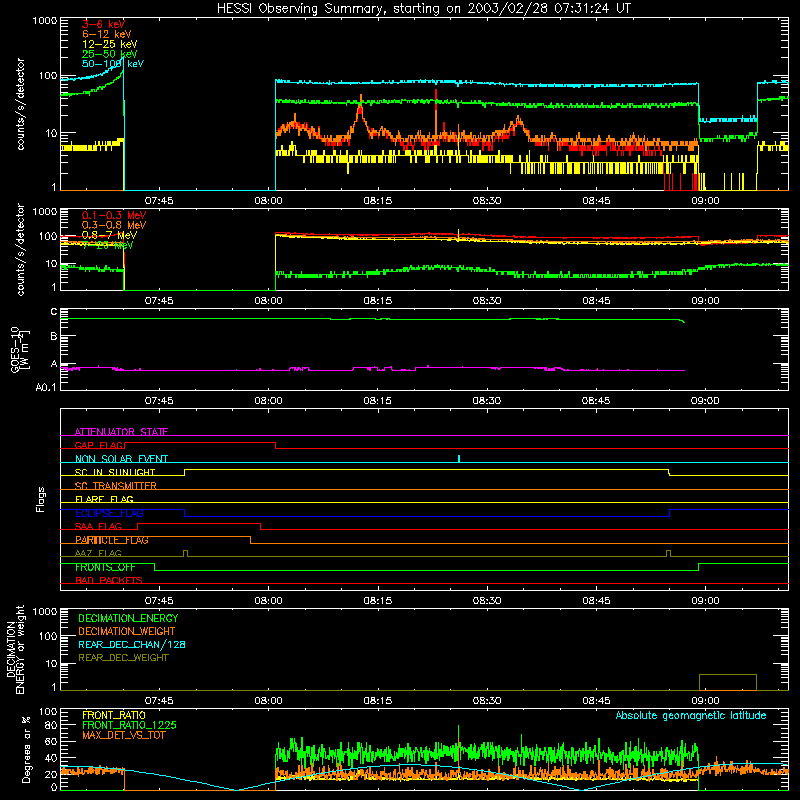Click the HESSI Observing Summary title
Screen dimensions: 800x800
(423, 9)
